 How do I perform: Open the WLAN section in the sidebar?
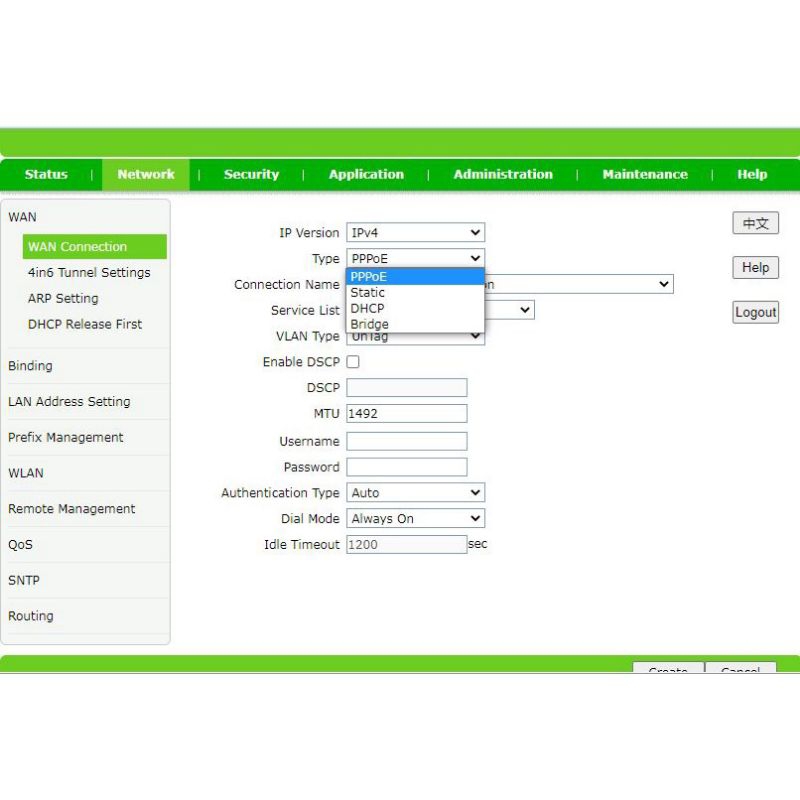26,473
